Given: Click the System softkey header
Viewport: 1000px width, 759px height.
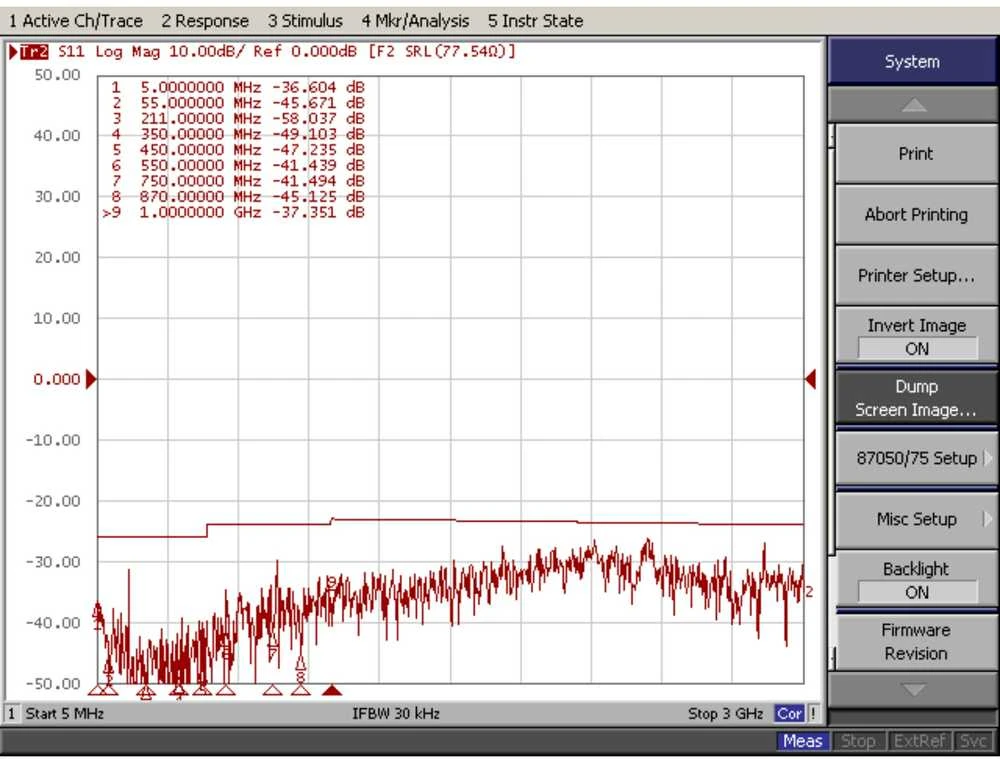Looking at the screenshot, I should [912, 61].
